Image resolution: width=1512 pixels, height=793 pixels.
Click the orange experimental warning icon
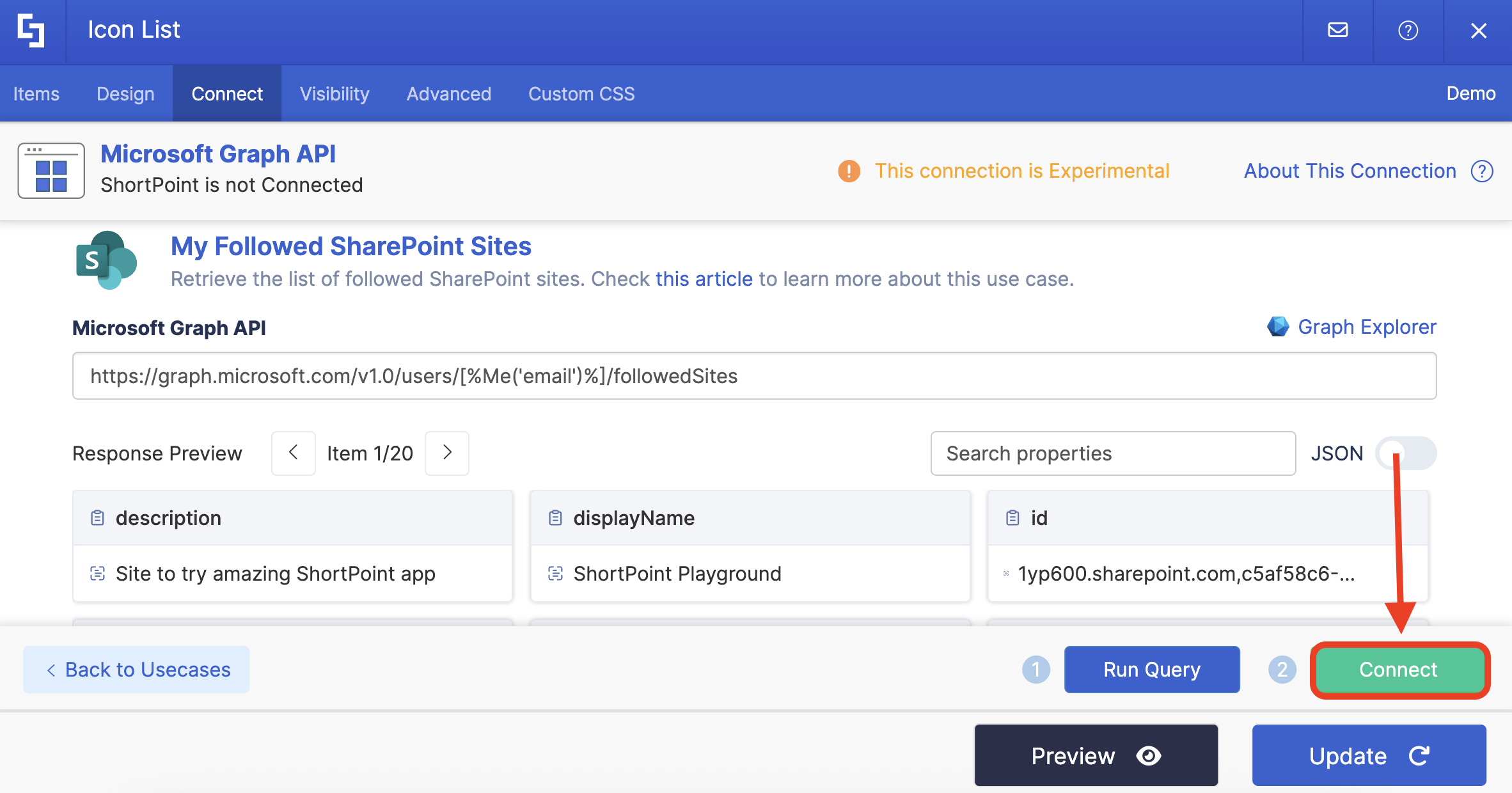849,171
